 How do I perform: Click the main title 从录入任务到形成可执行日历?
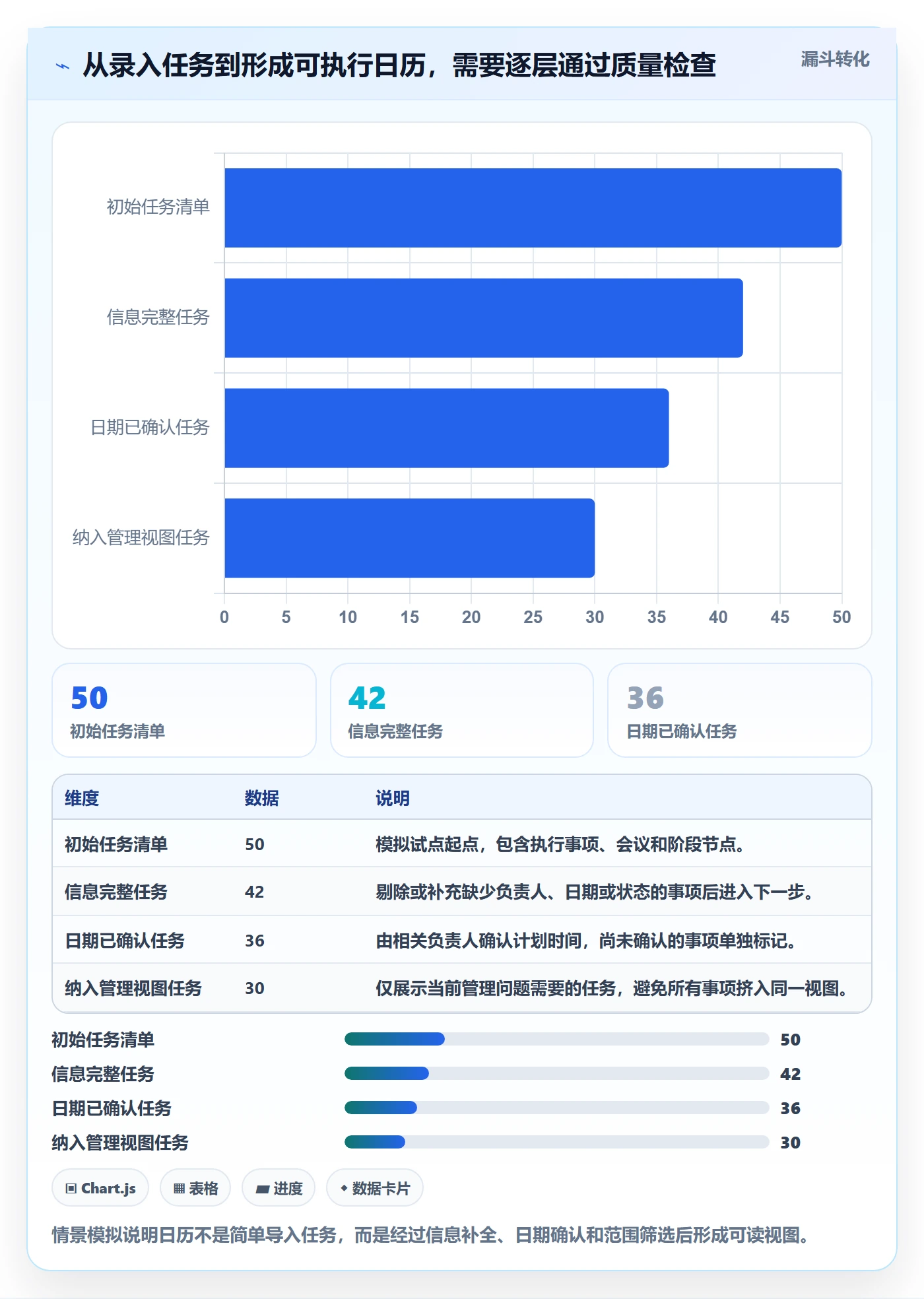pos(399,65)
